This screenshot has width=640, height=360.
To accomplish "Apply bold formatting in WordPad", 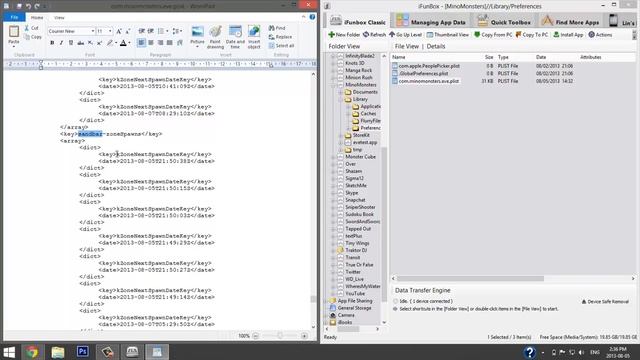I will point(52,43).
